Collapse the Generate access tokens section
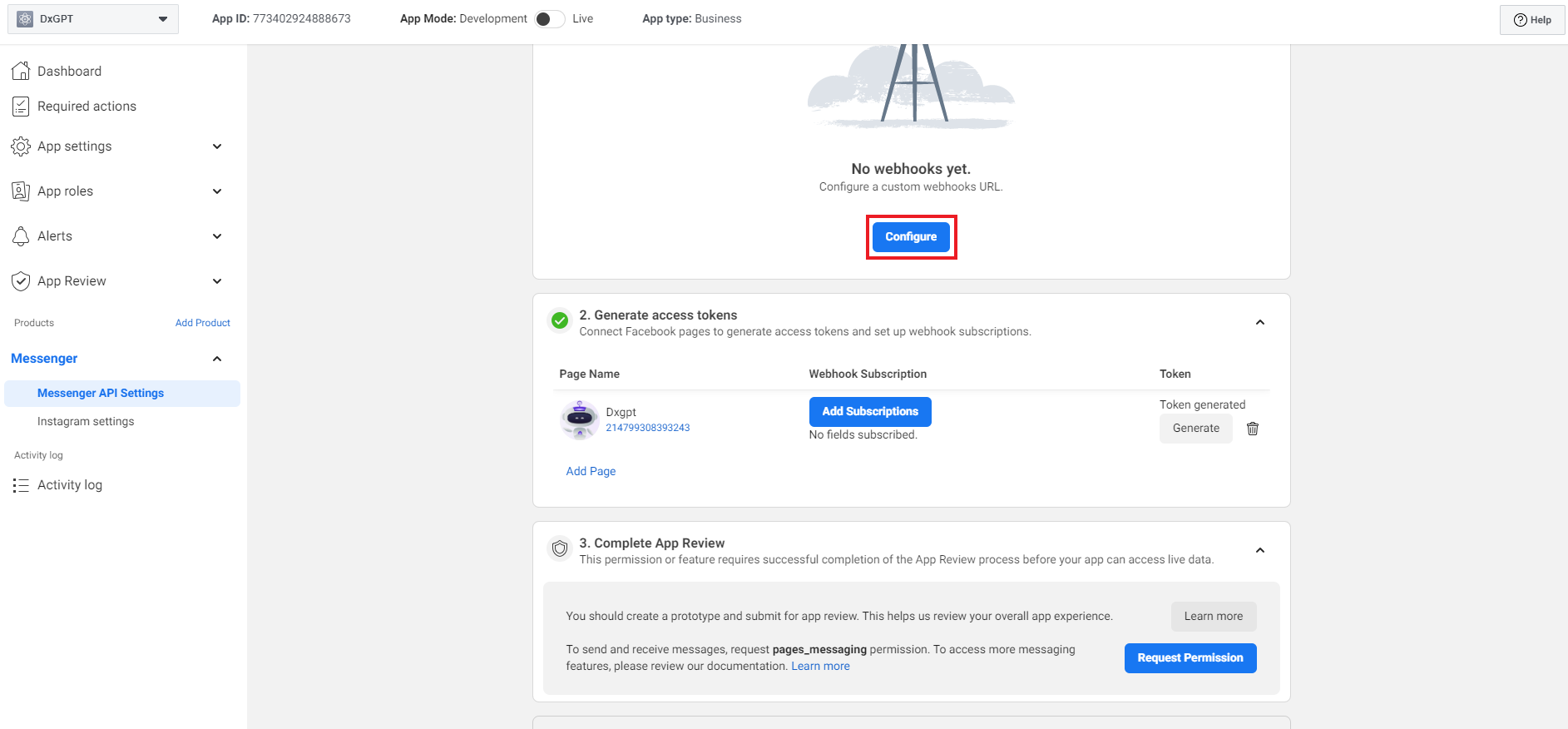 pyautogui.click(x=1259, y=323)
